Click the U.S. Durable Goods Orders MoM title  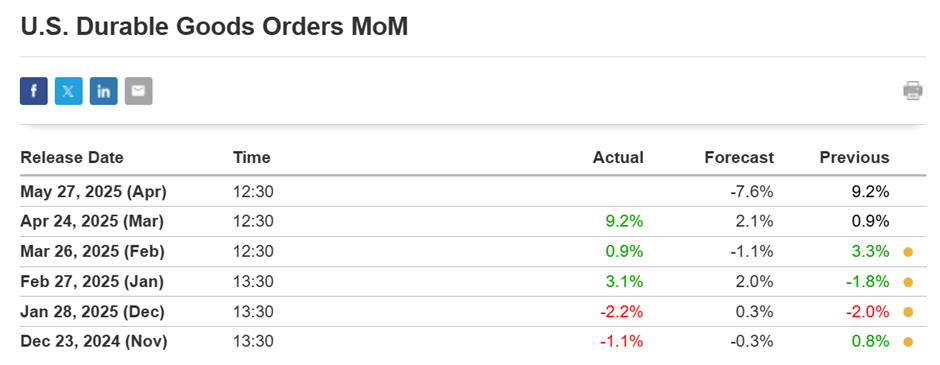pyautogui.click(x=214, y=28)
